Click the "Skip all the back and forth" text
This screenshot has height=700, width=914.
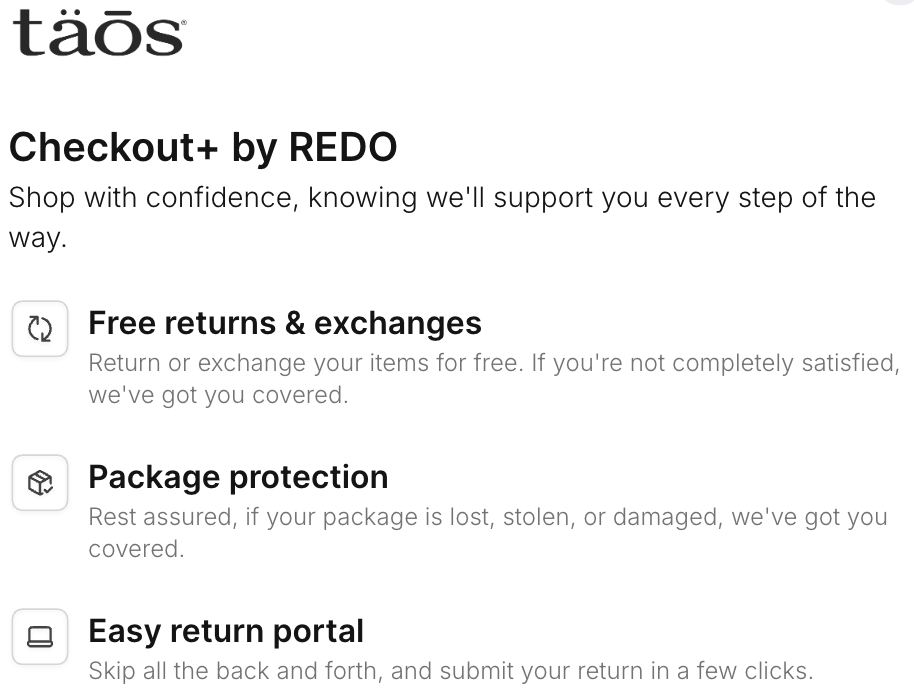point(262,670)
